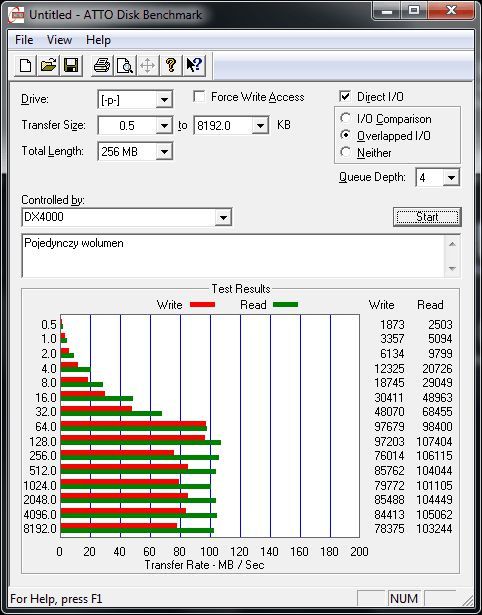Save results using the floppy disk icon
Image resolution: width=482 pixels, height=615 pixels.
click(x=71, y=65)
